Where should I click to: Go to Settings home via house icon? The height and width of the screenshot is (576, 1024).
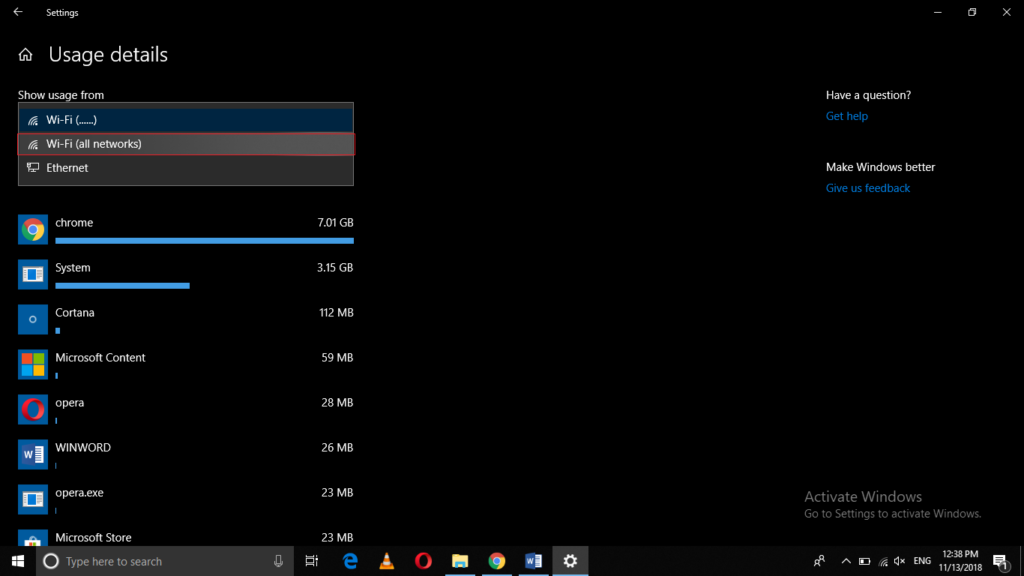point(26,55)
